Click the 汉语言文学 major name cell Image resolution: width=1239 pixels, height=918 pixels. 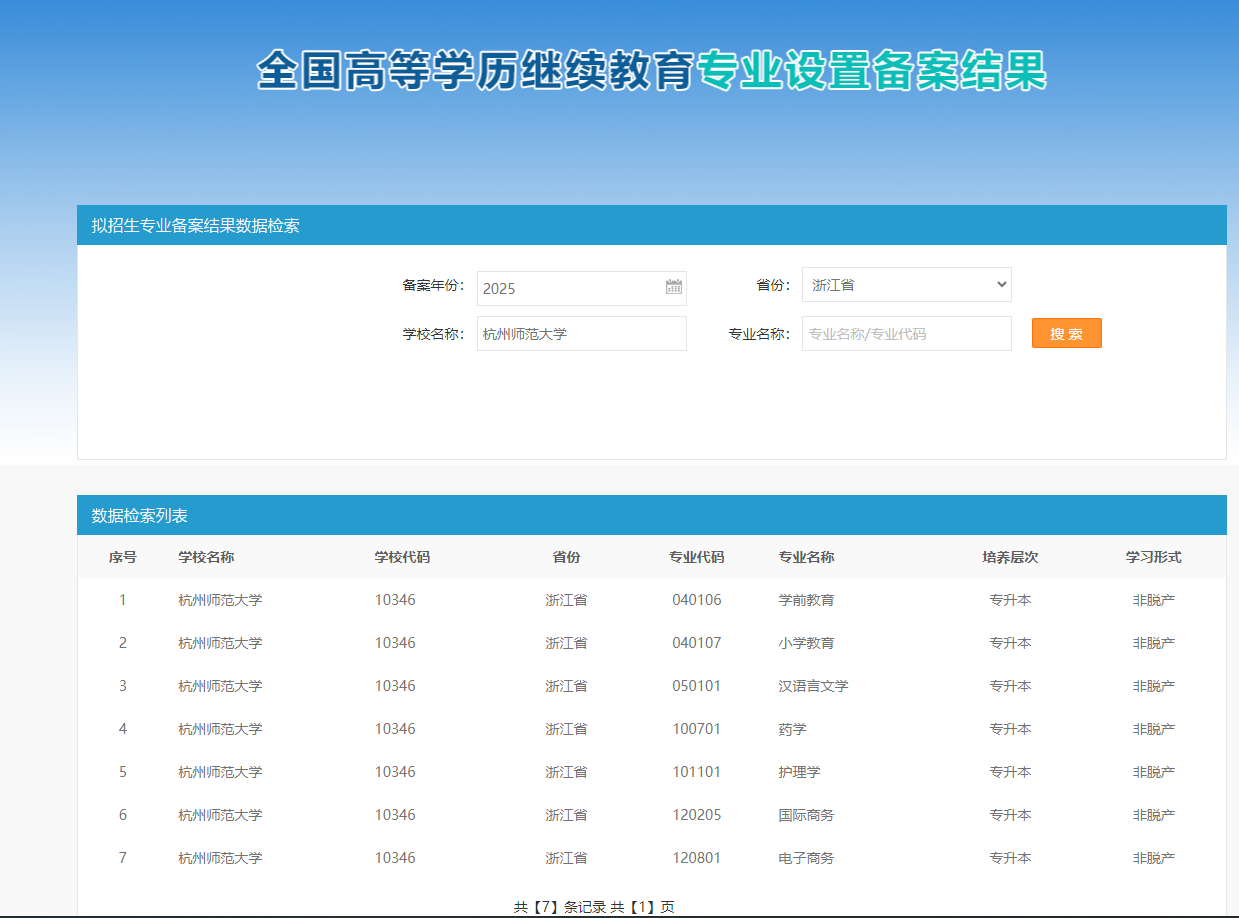pos(813,686)
